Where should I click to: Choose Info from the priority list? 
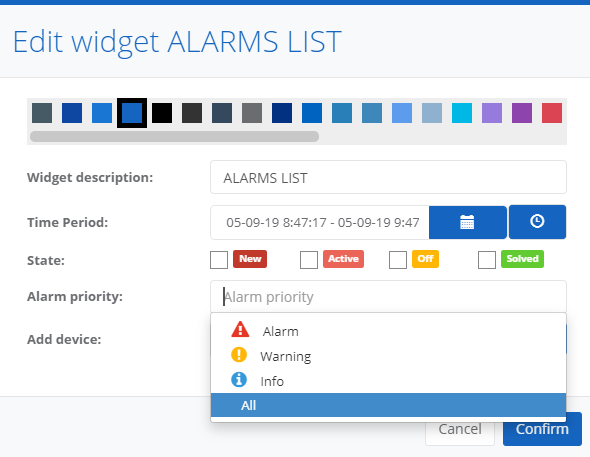tap(388, 381)
